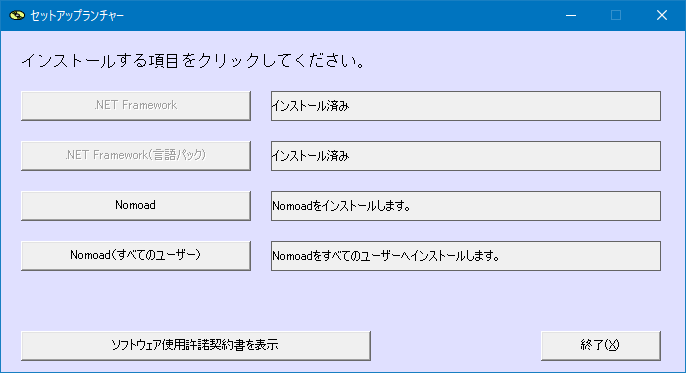The height and width of the screenshot is (373, 686).
Task: Minimize the setup launcher window
Action: pyautogui.click(x=570, y=15)
